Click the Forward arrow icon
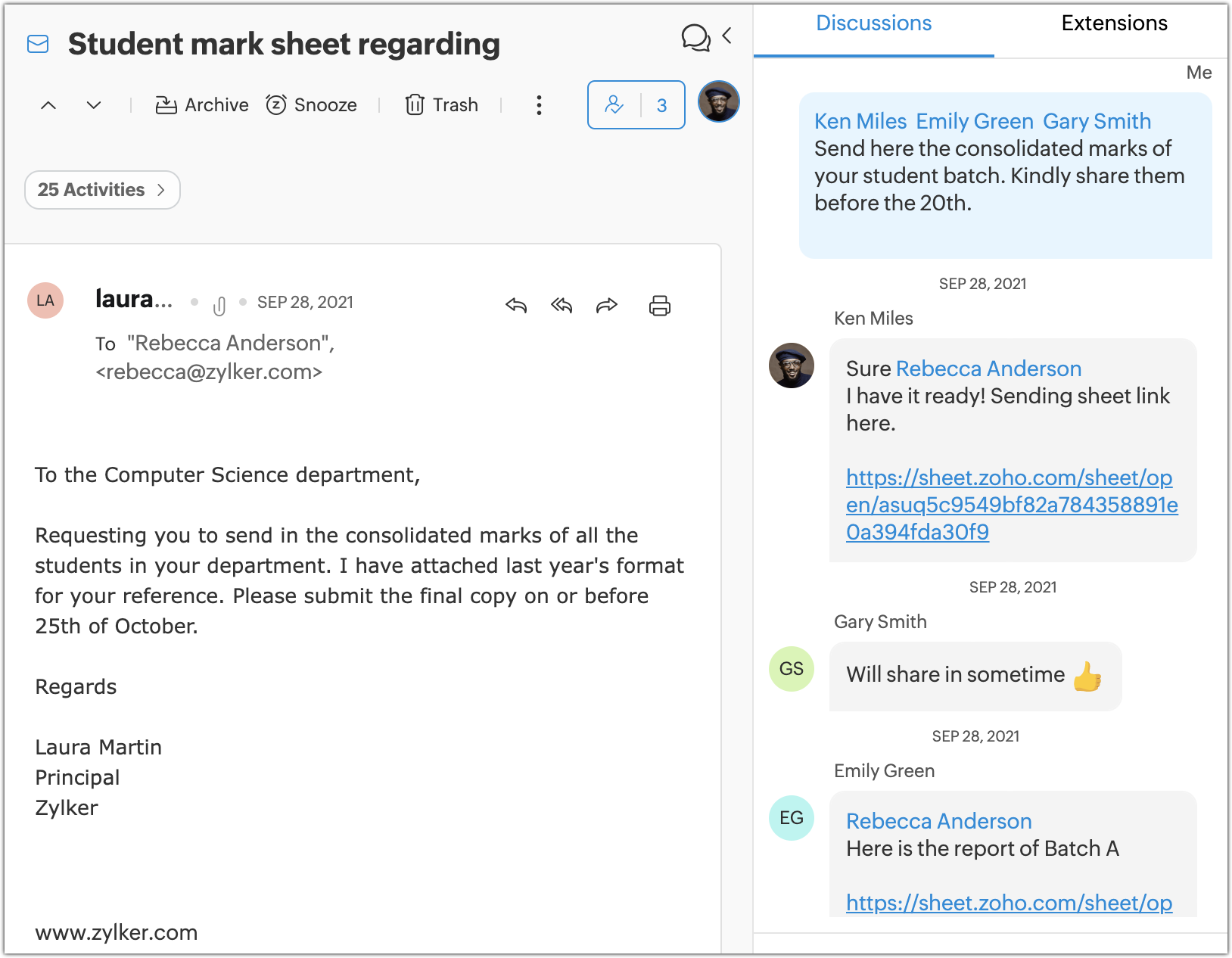1232x958 pixels. click(607, 305)
